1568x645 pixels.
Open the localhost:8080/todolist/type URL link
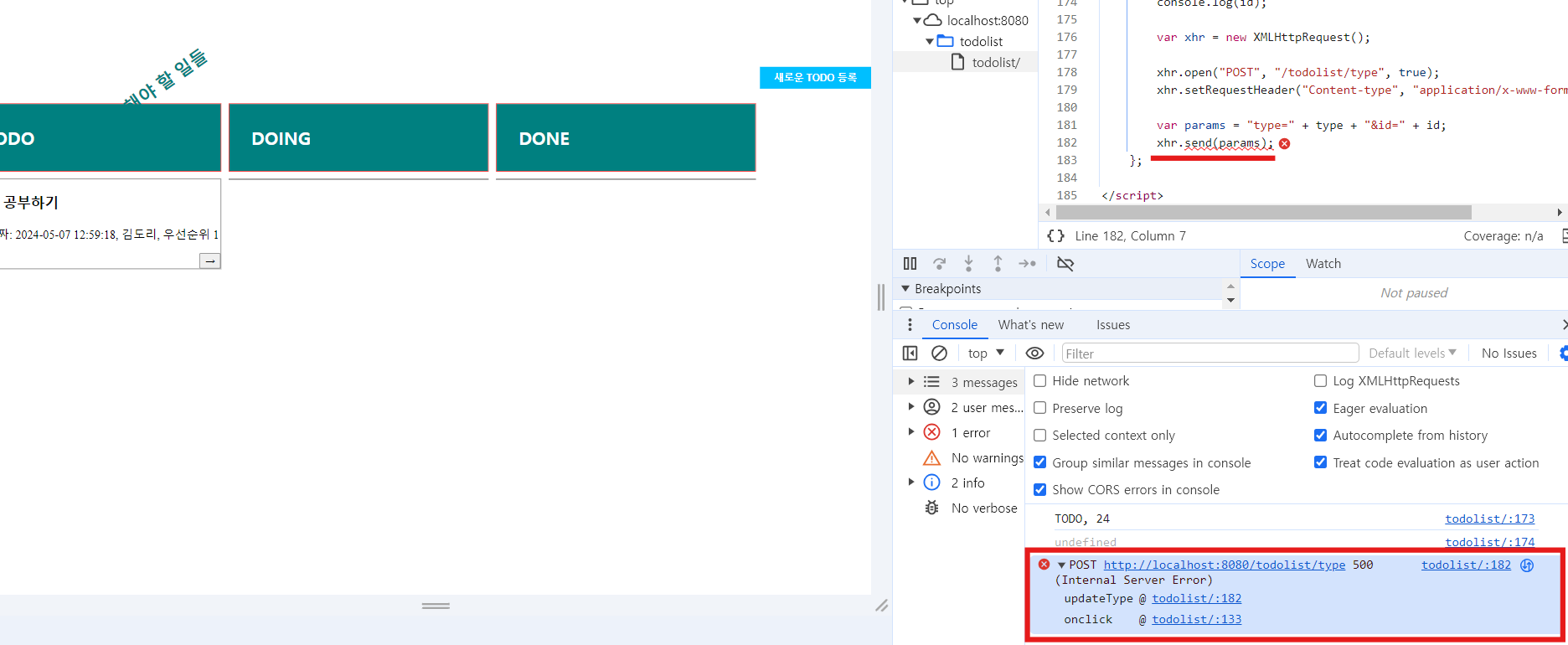tap(1225, 565)
